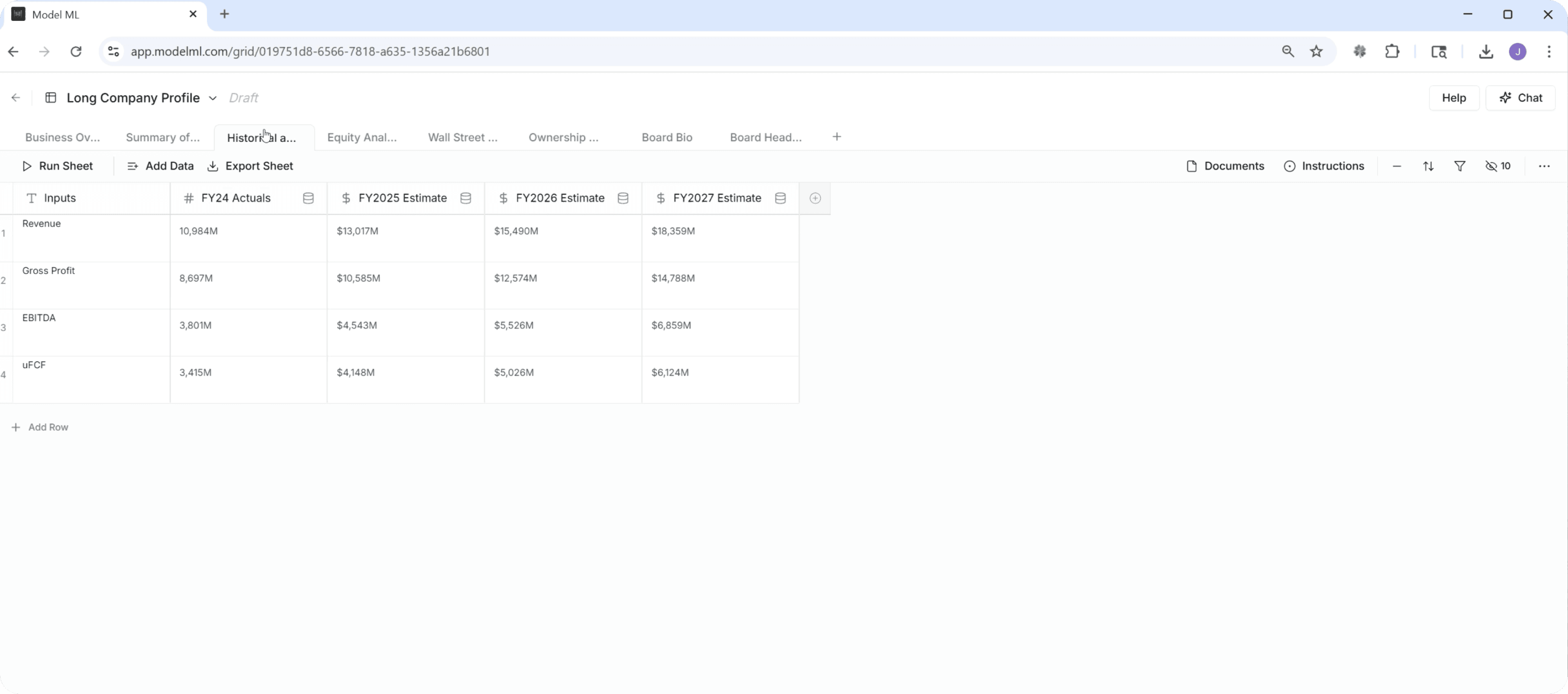Click the database icon on FY24 Actuals column
This screenshot has height=694, width=1568.
309,198
